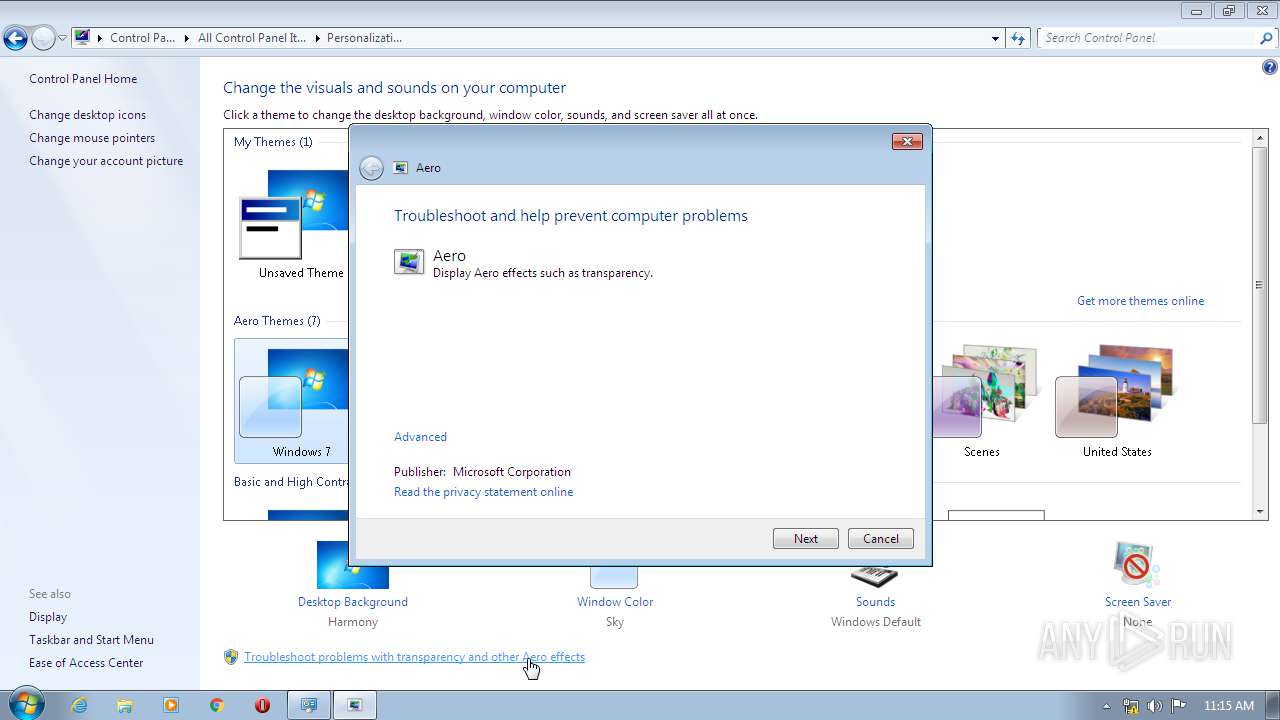
Task: Open Control Panel Home
Action: pos(83,79)
